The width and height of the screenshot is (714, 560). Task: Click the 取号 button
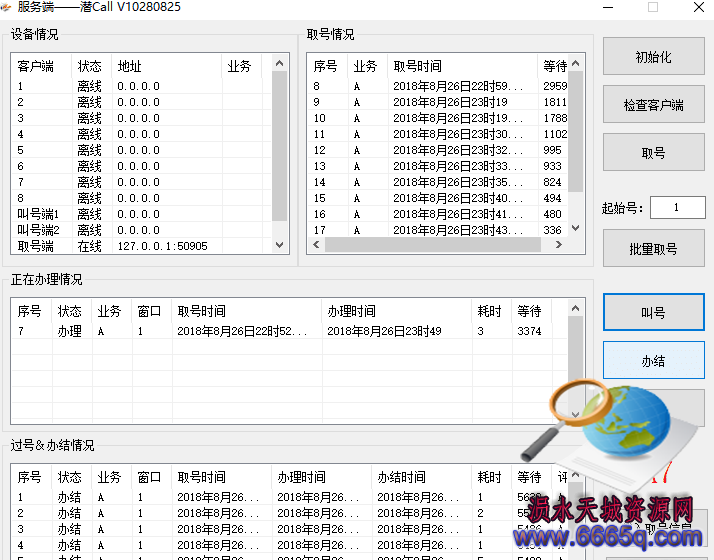coord(653,153)
